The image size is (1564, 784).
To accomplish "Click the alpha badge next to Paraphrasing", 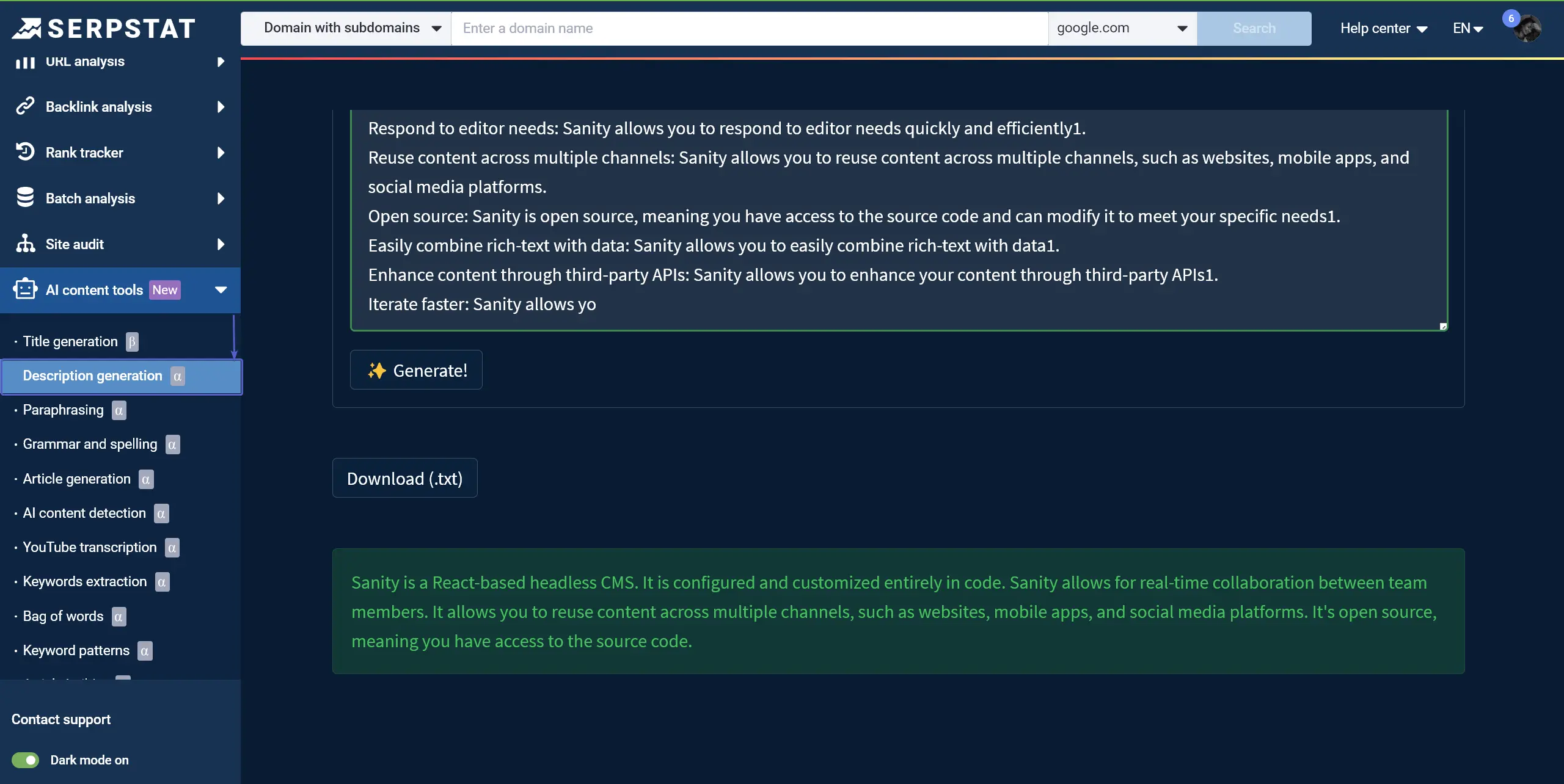I will [x=119, y=410].
